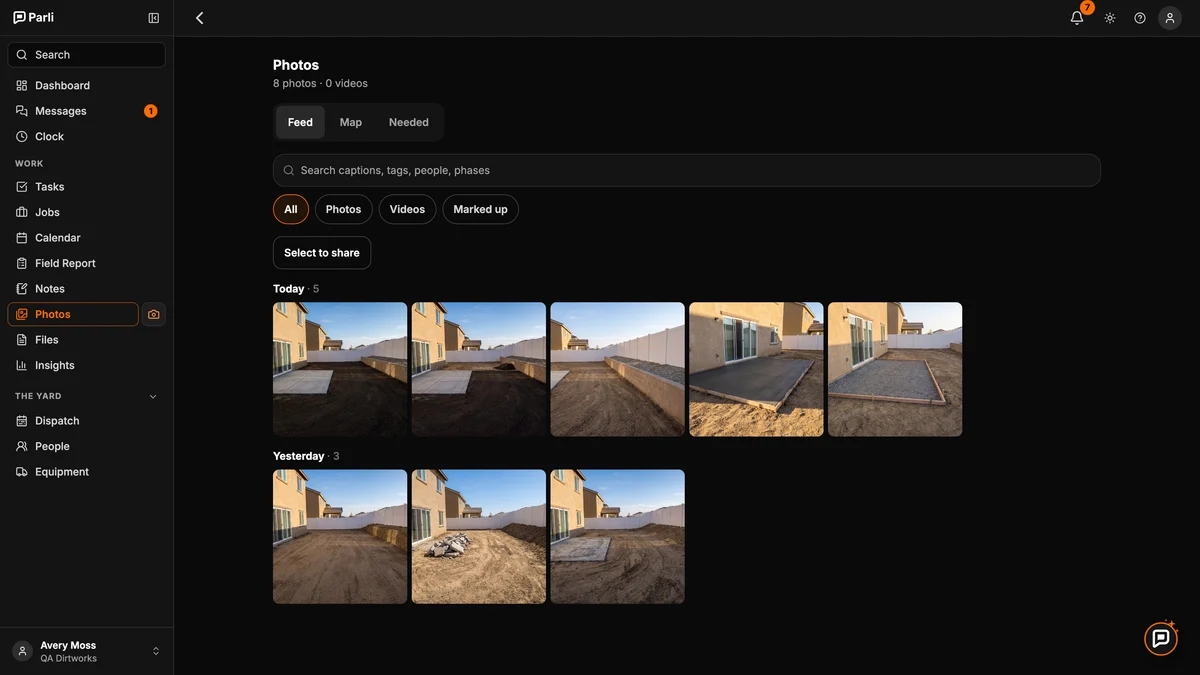Open Yesterday photo with rubble pile
This screenshot has height=675, width=1200.
click(x=479, y=537)
